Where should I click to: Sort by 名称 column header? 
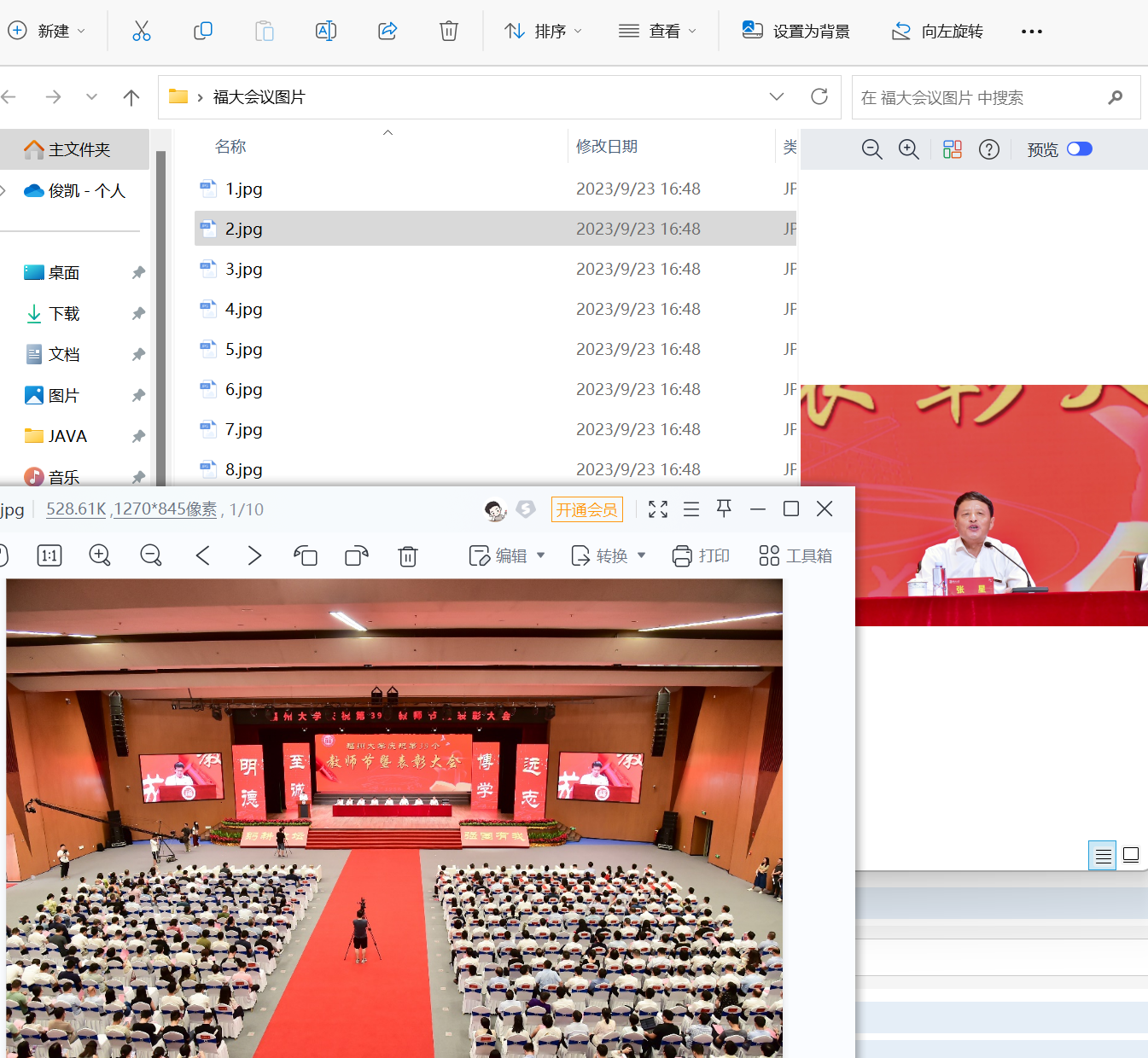(230, 147)
